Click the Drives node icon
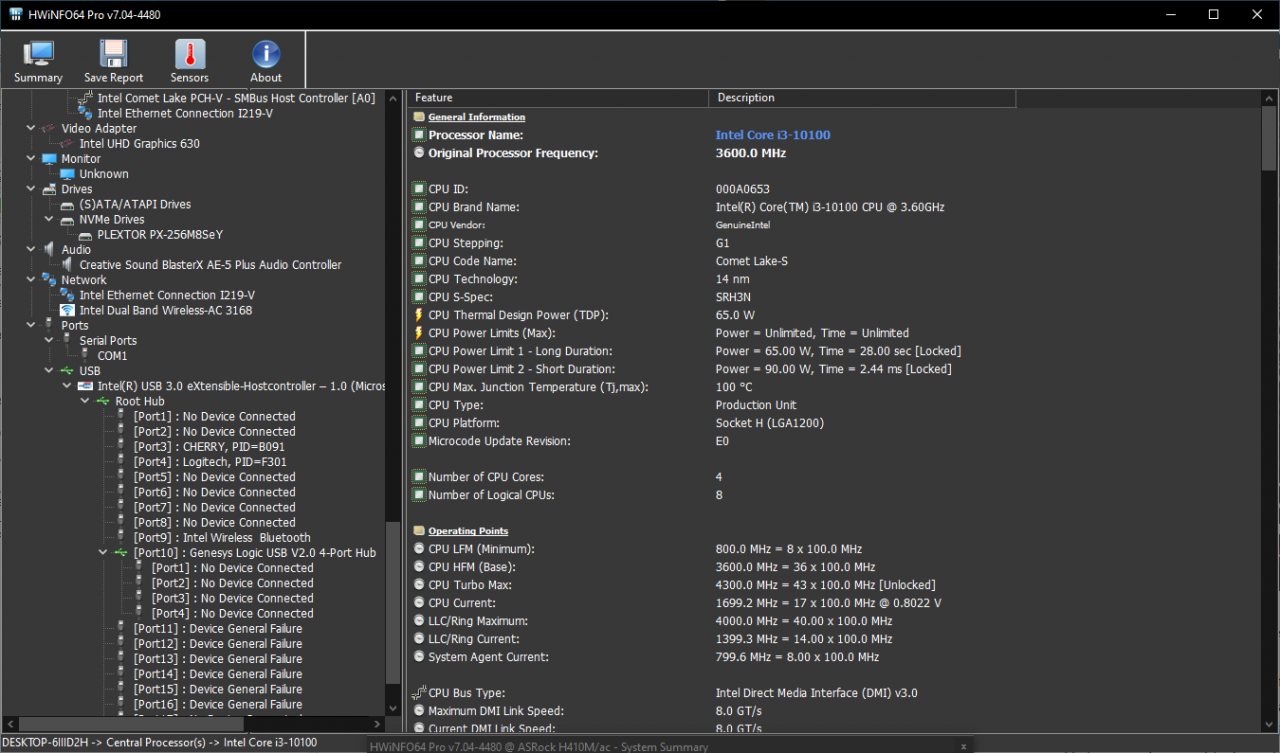This screenshot has width=1280, height=753. tap(50, 189)
